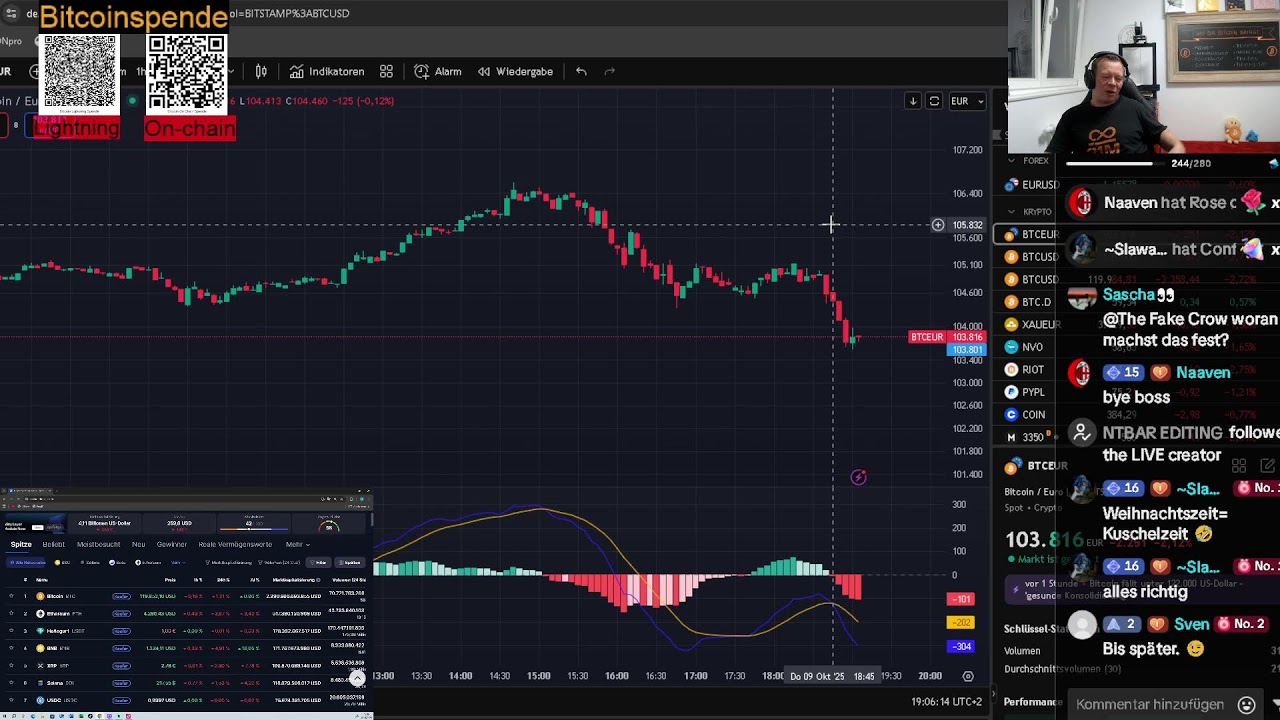This screenshot has height=720, width=1280.
Task: Add an order at the 105.832 crosshair plus
Action: pyautogui.click(x=938, y=225)
